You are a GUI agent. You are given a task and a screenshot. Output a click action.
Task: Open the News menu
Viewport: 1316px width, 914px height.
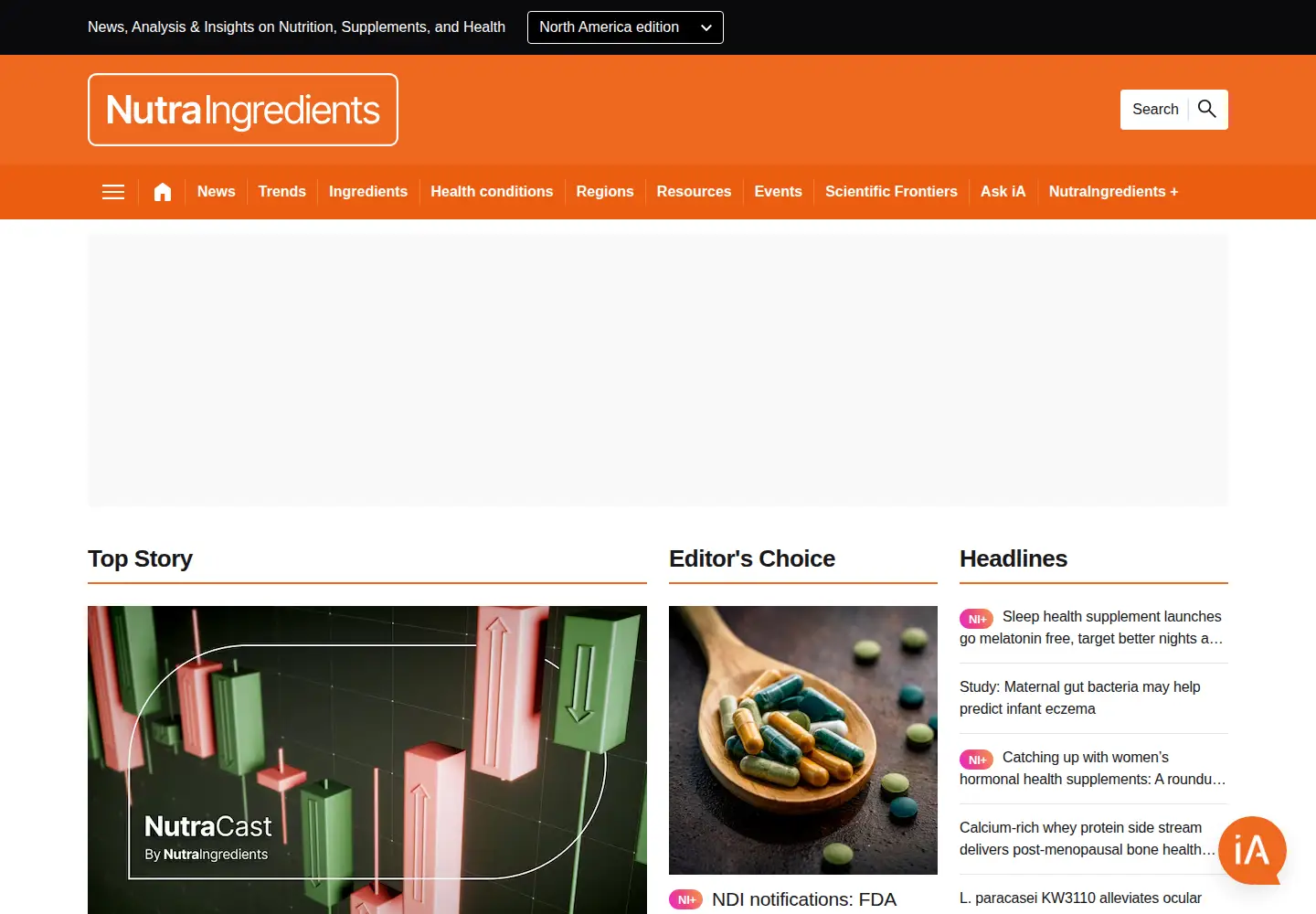pos(217,192)
